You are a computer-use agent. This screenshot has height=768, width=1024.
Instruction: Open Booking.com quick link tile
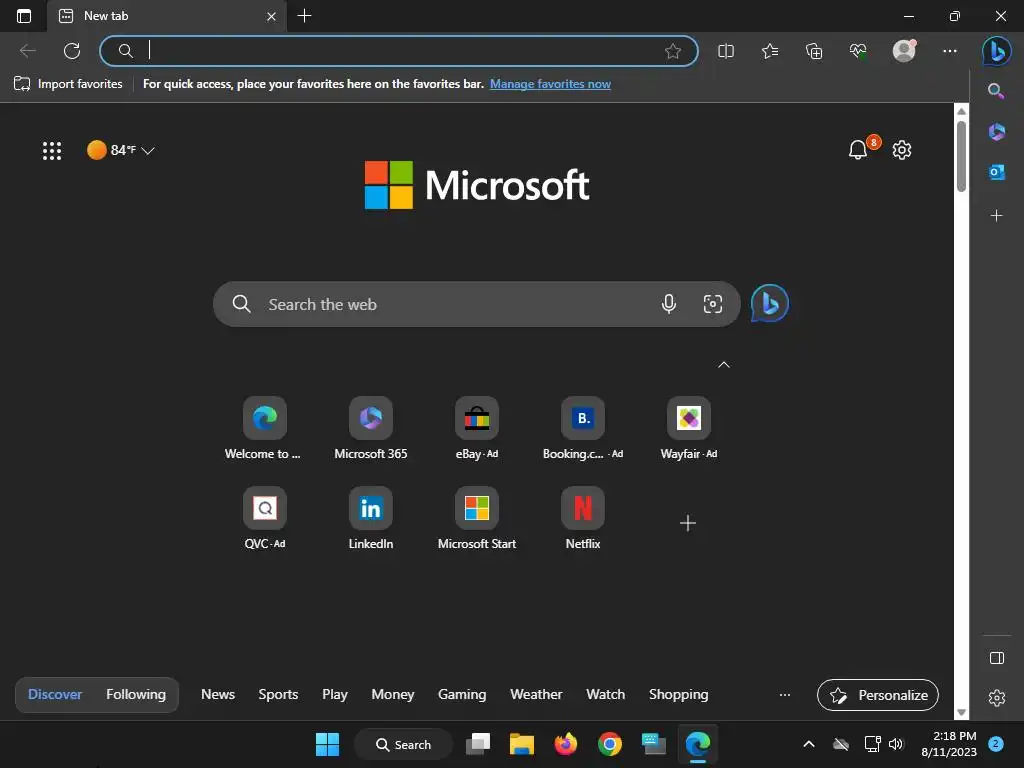(x=583, y=428)
